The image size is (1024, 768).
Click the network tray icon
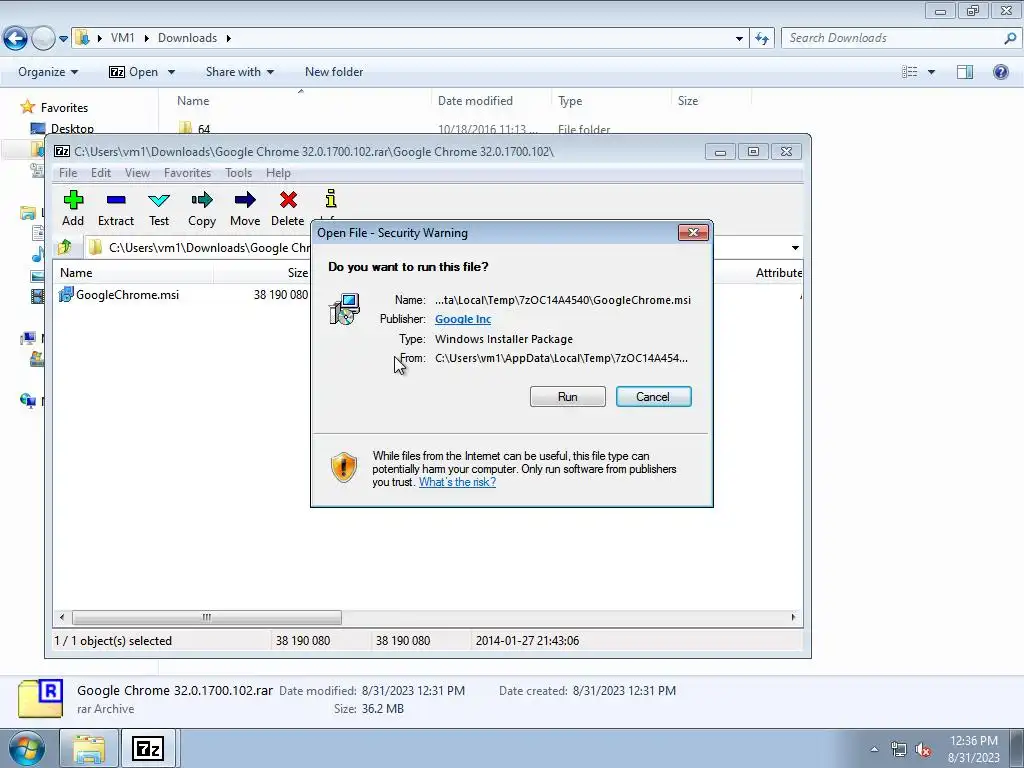click(899, 750)
